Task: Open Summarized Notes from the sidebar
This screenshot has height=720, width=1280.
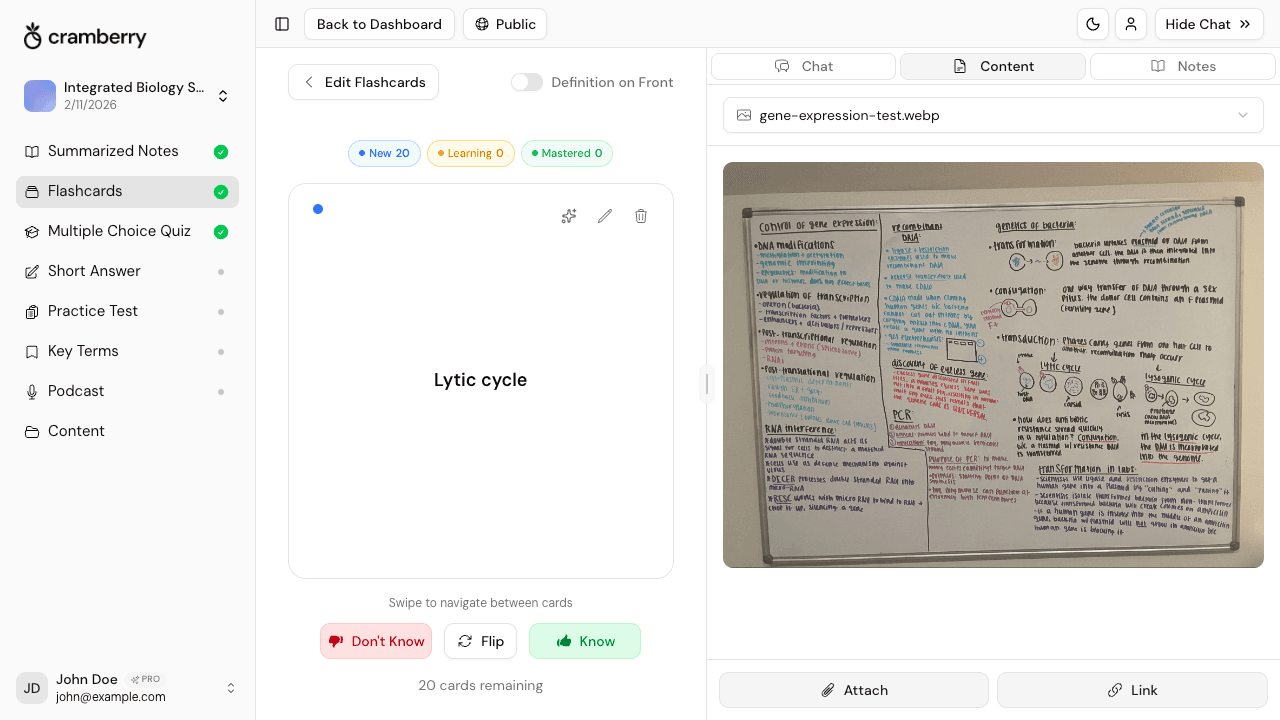Action: 113,151
